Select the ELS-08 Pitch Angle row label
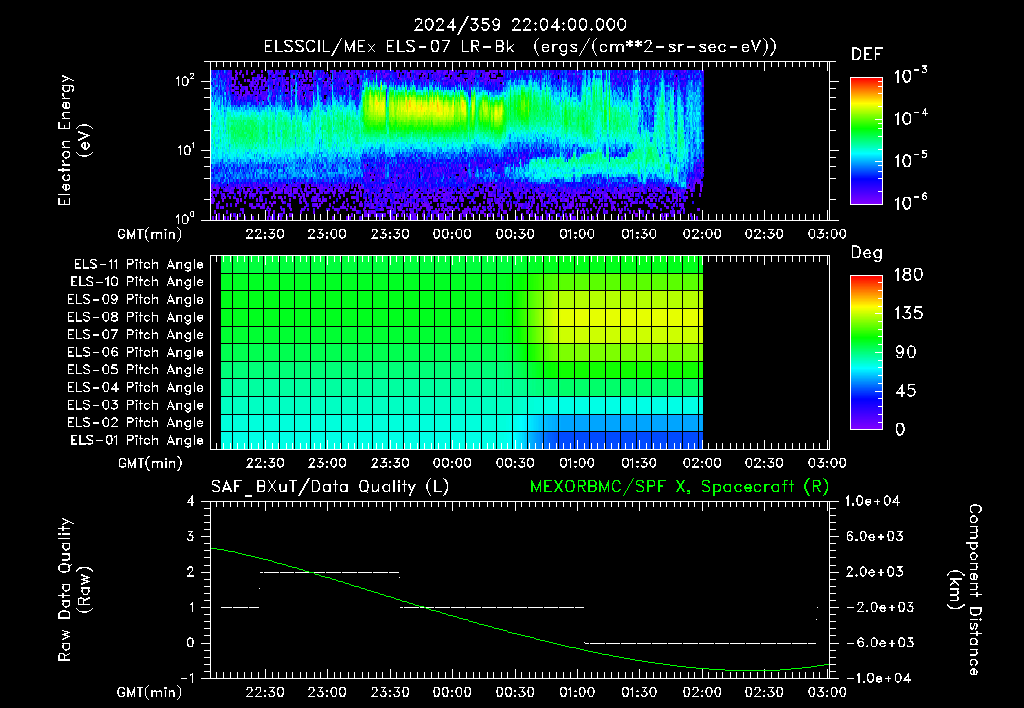 point(136,317)
